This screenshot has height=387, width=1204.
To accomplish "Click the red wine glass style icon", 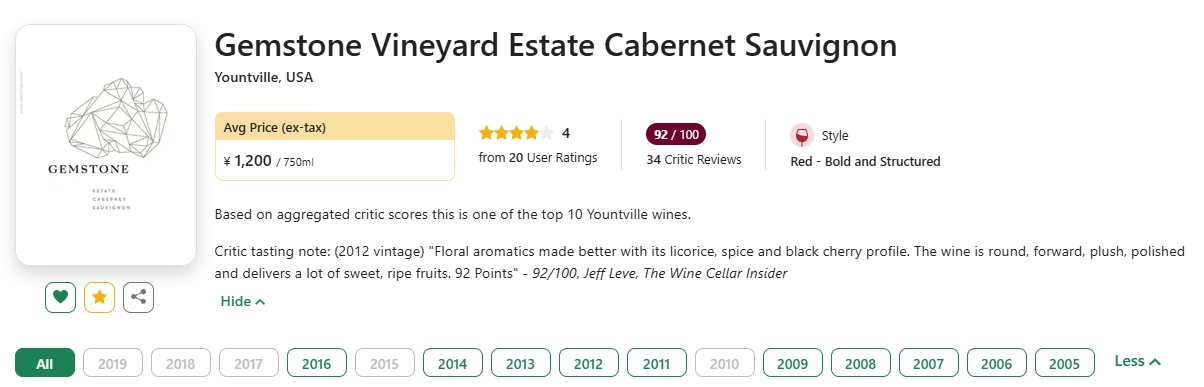I will [x=801, y=135].
